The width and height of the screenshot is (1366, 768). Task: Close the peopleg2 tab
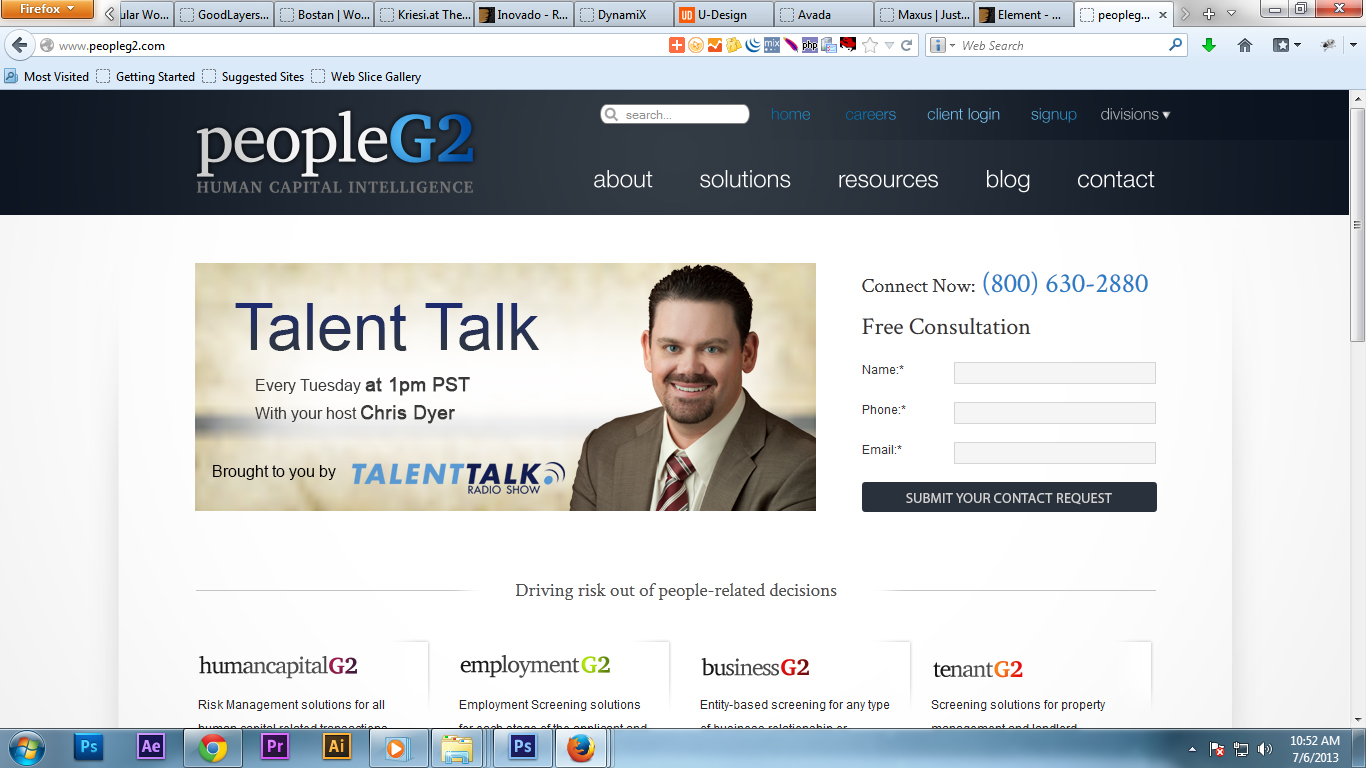[1162, 15]
